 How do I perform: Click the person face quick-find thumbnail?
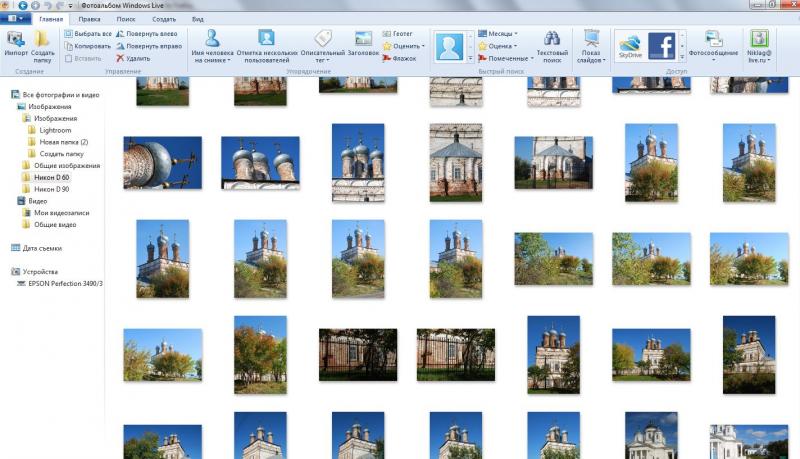pos(449,46)
